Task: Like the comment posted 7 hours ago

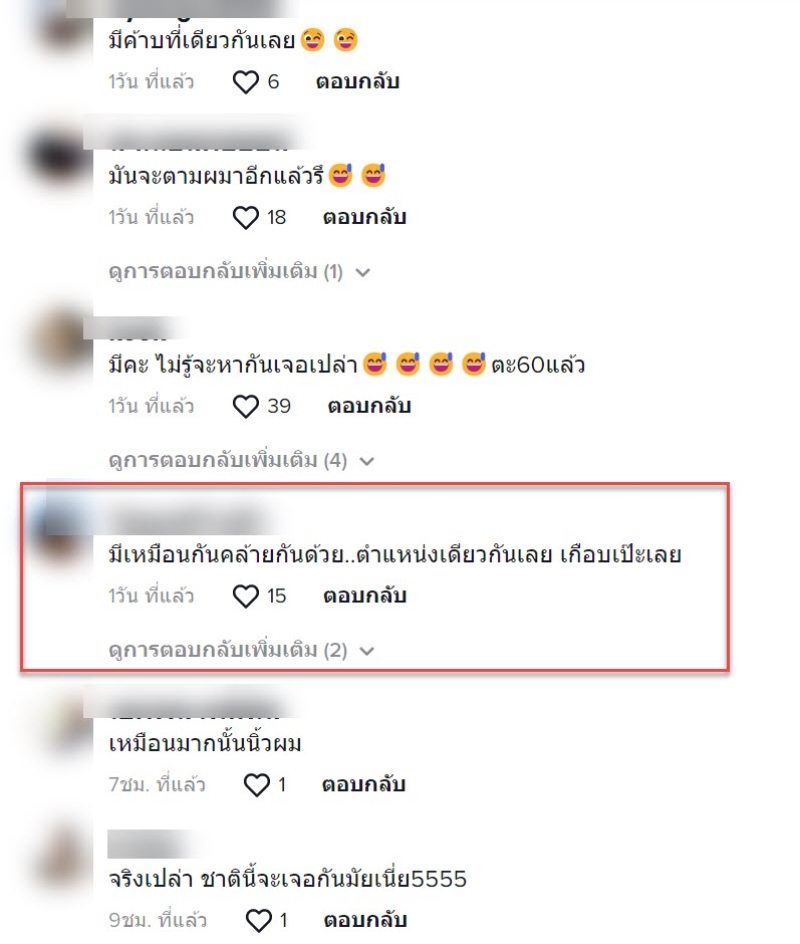Action: (x=256, y=785)
